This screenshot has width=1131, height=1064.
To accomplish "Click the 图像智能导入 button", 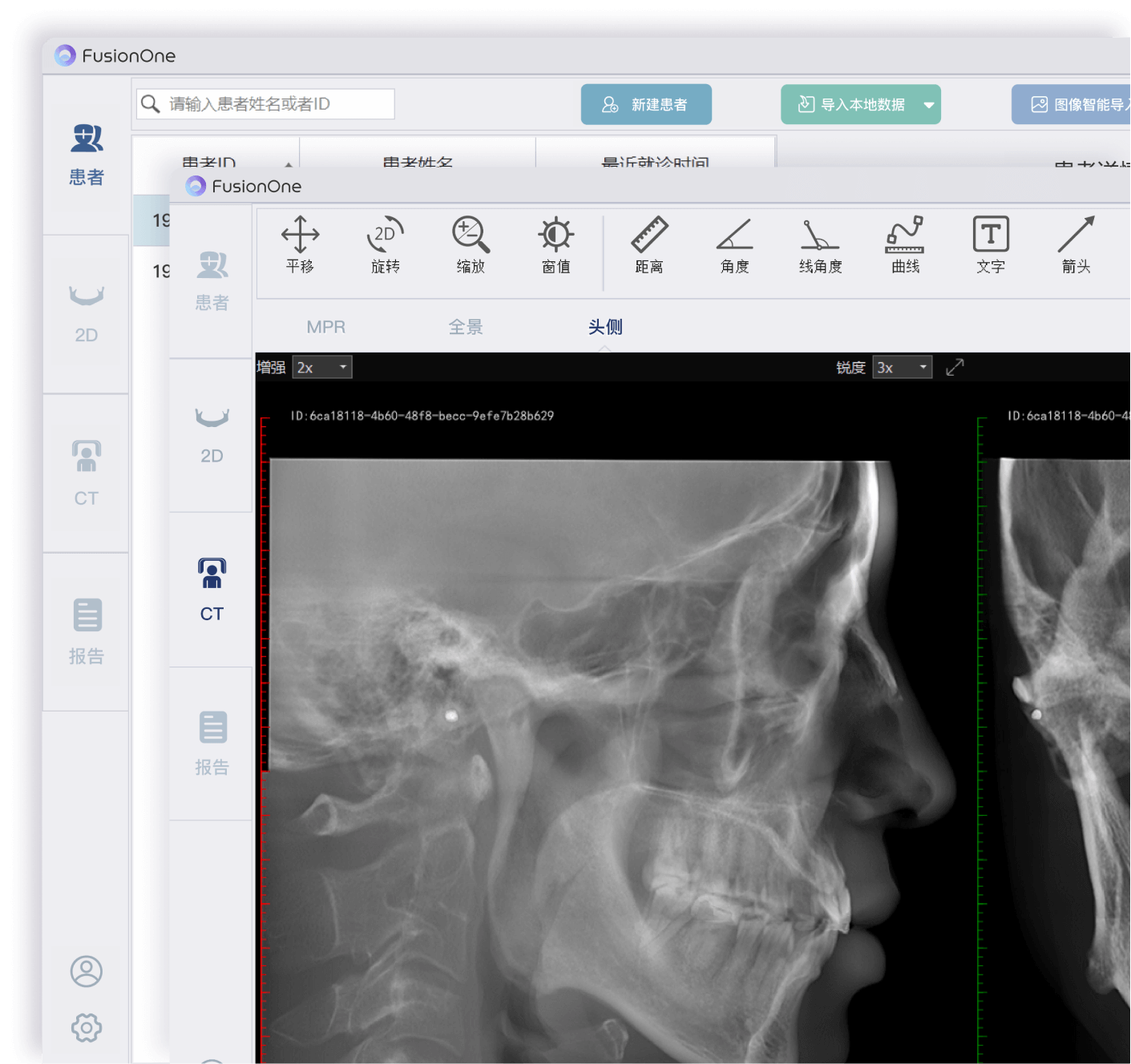I will click(1074, 105).
